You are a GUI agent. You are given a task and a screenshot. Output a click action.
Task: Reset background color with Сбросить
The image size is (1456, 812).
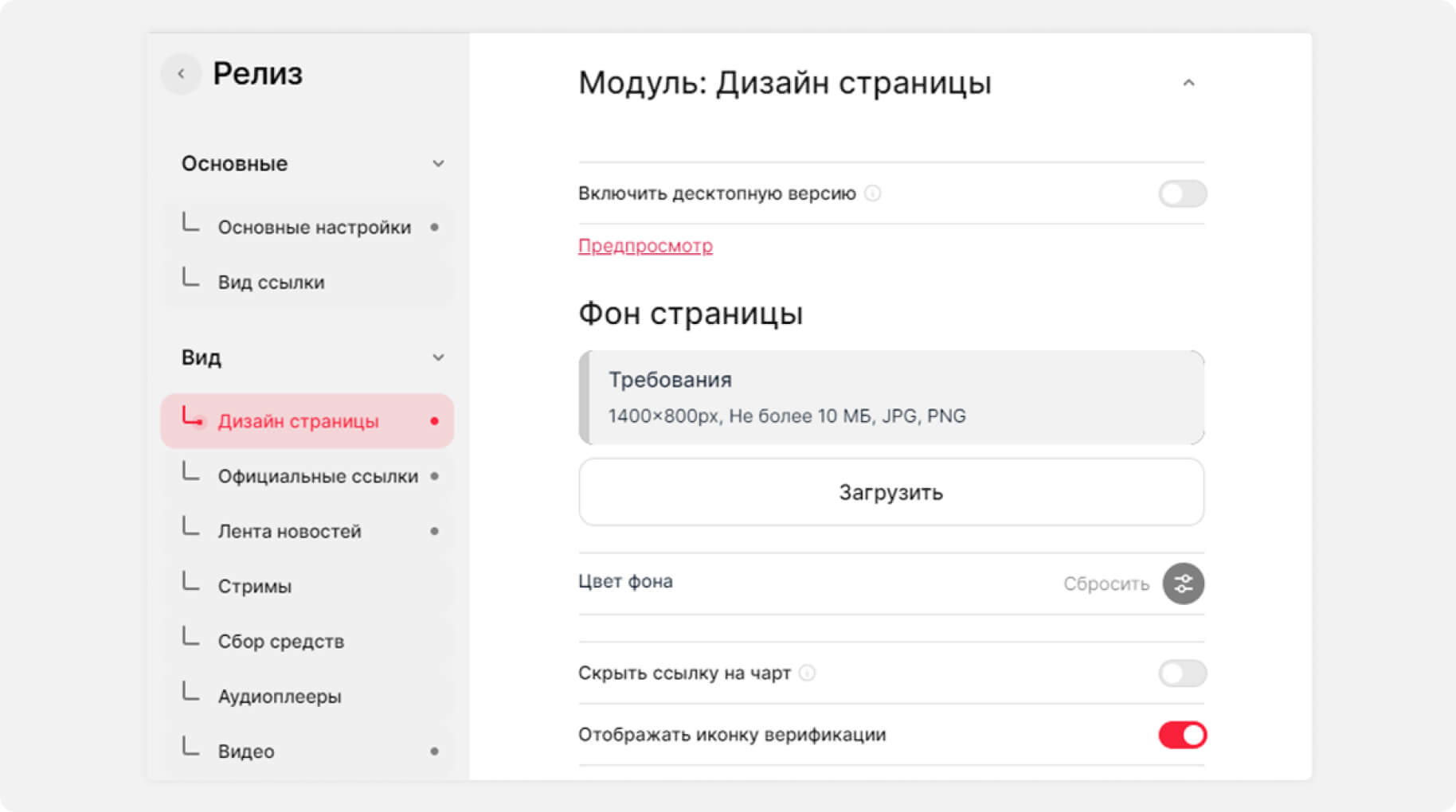[1106, 584]
